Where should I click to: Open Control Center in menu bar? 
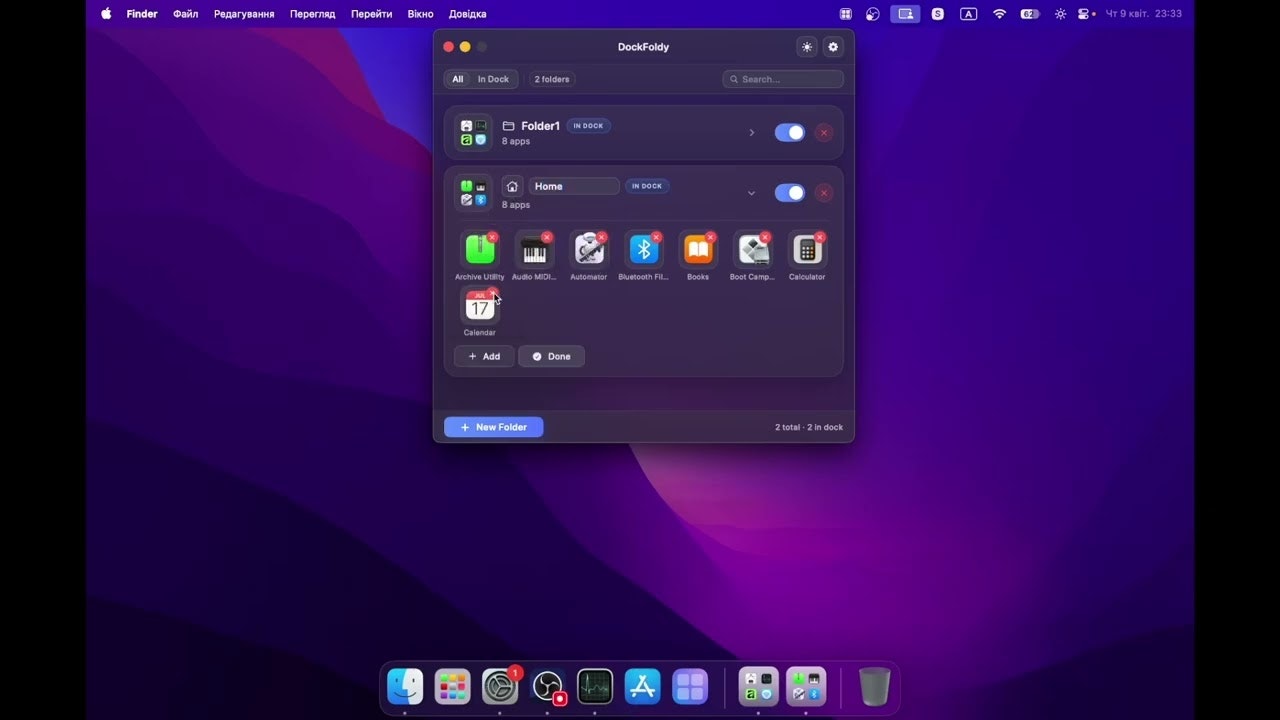tap(1085, 14)
